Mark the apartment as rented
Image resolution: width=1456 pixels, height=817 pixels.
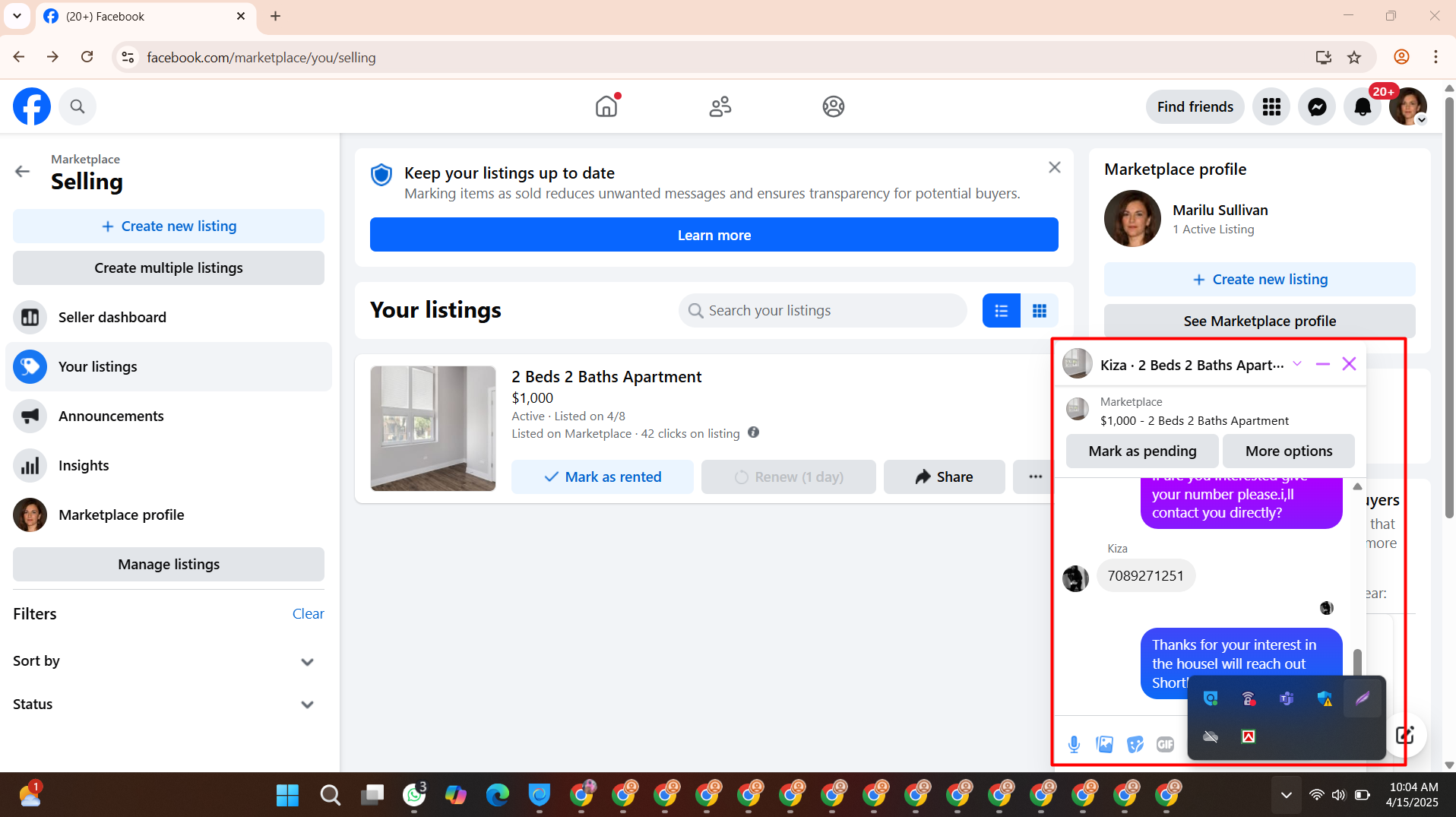603,477
